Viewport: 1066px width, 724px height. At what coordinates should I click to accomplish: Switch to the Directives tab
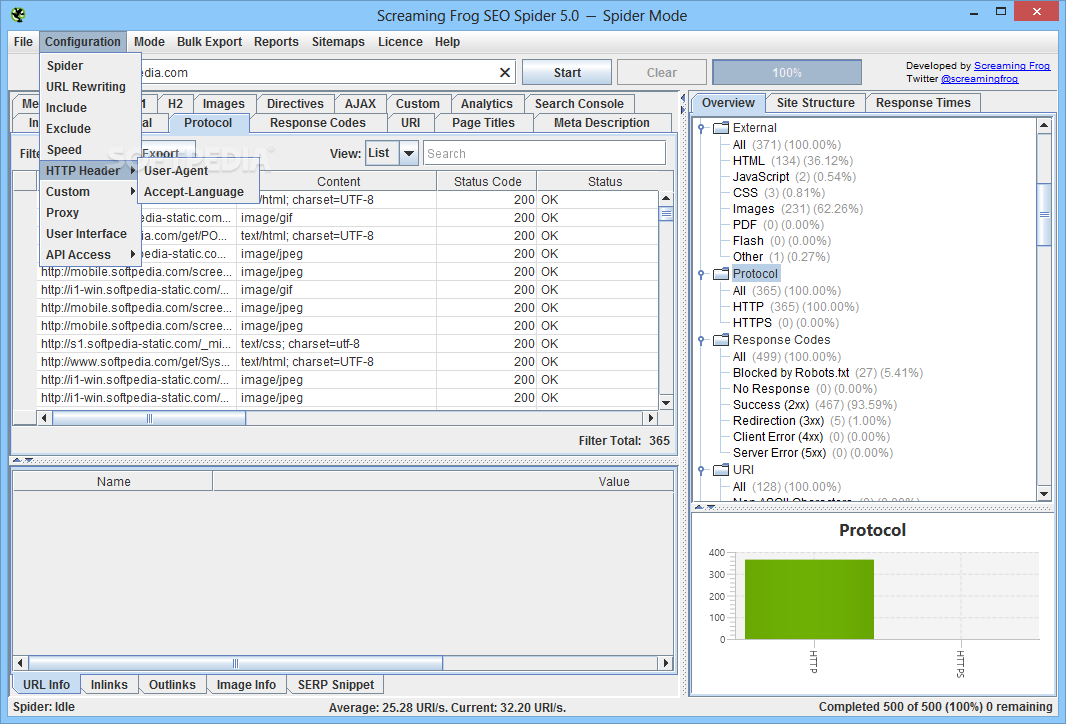[x=295, y=104]
